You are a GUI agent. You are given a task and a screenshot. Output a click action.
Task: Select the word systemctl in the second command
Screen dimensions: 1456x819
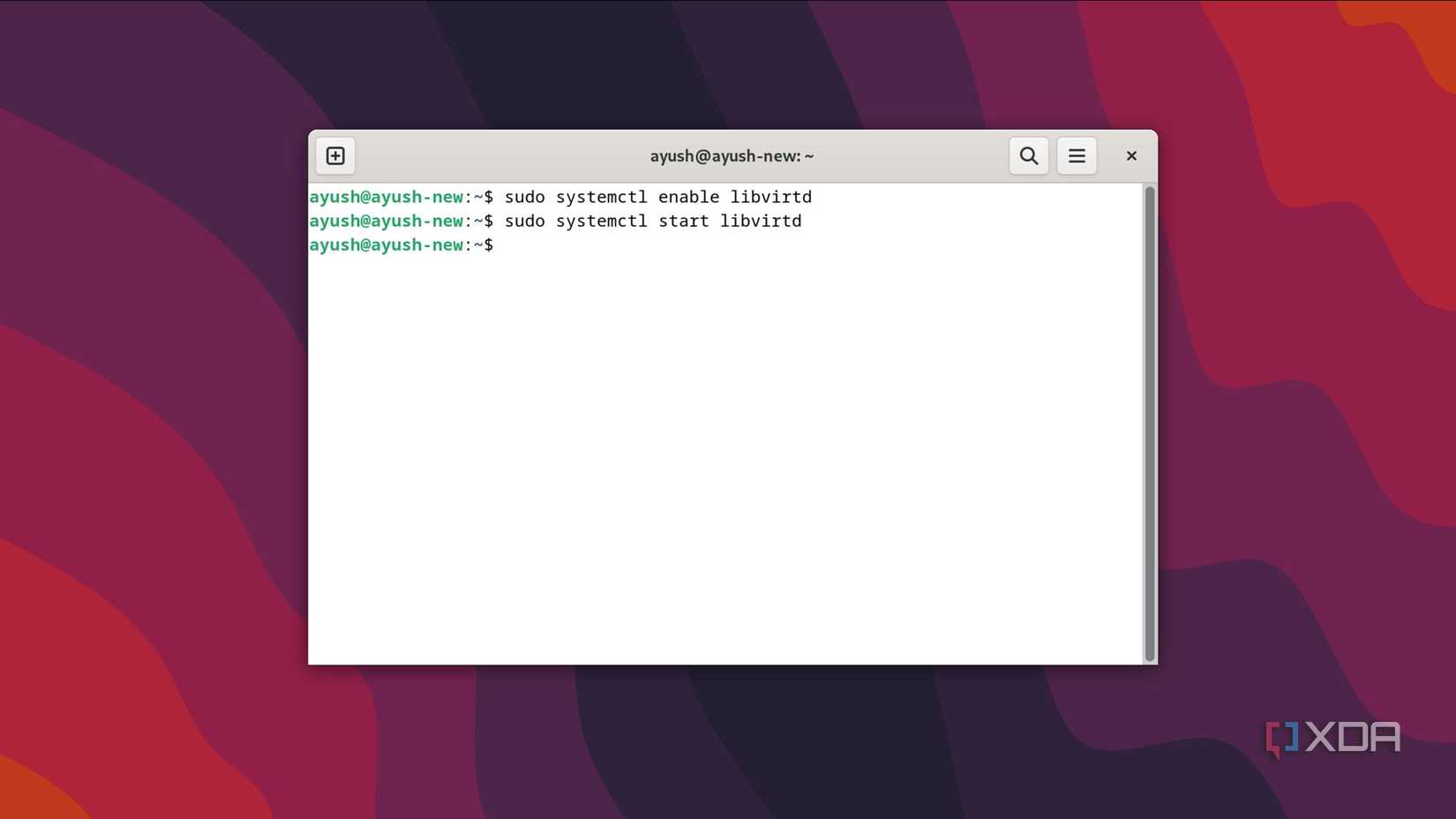point(601,221)
